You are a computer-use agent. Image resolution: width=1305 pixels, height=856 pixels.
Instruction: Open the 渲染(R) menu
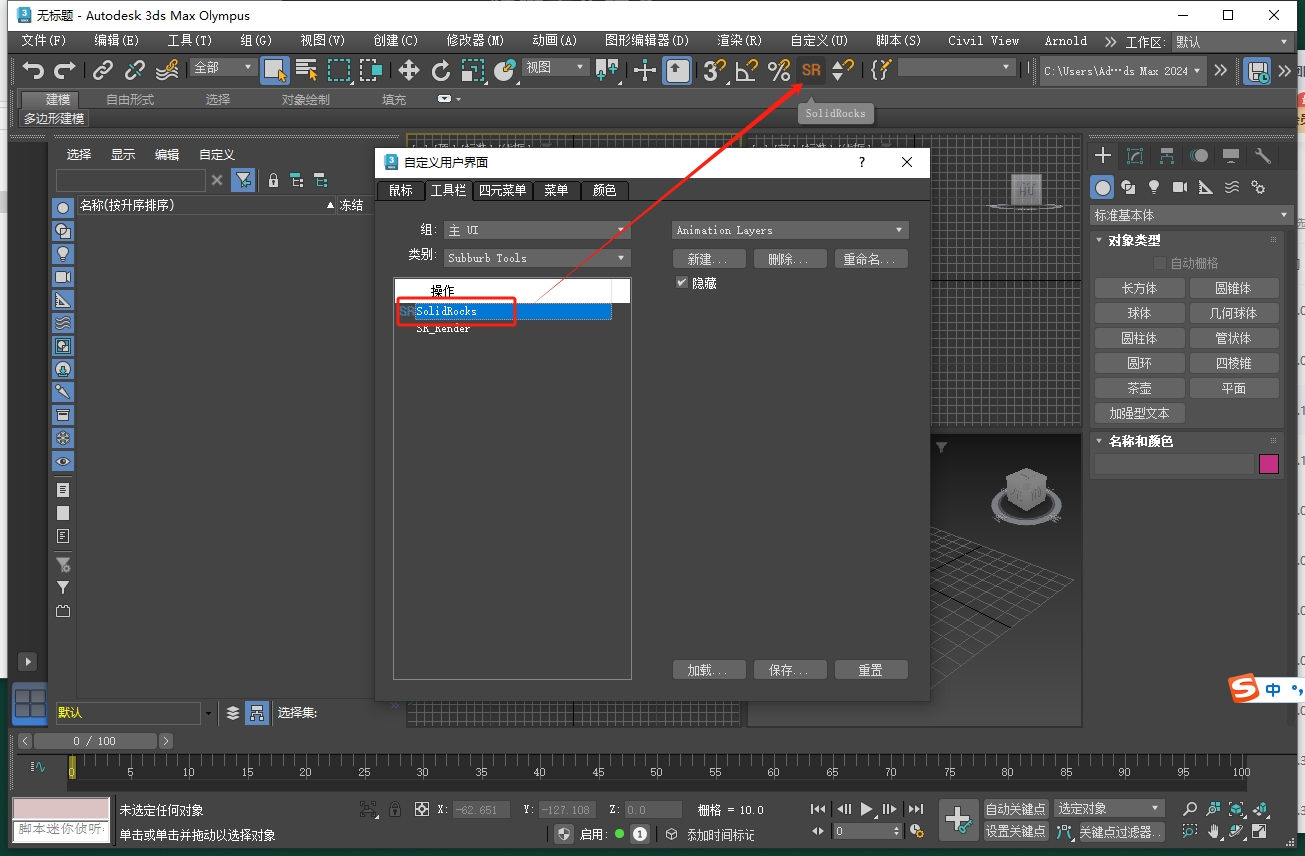739,41
